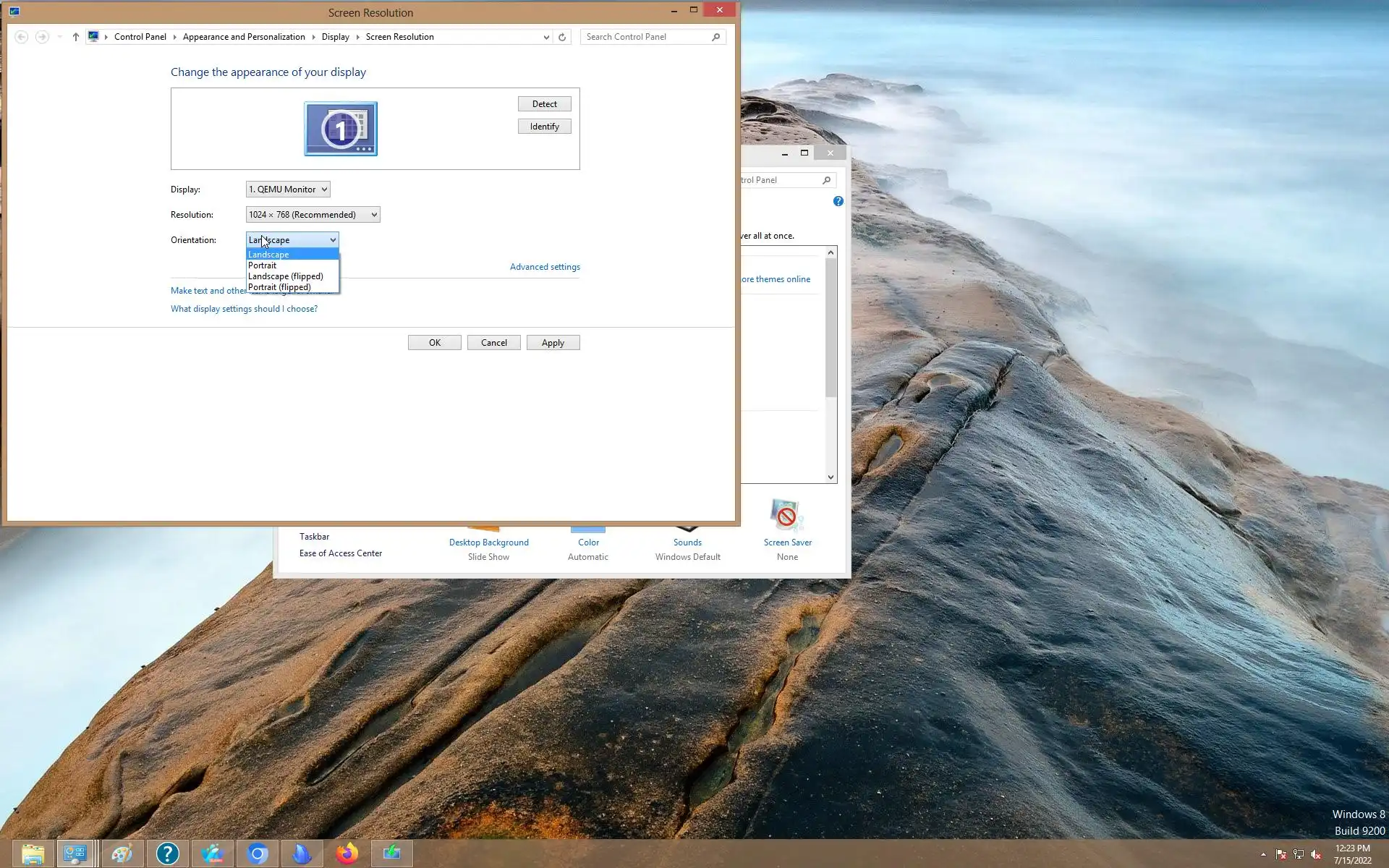Go up one level with up arrow
The image size is (1389, 868).
[75, 37]
